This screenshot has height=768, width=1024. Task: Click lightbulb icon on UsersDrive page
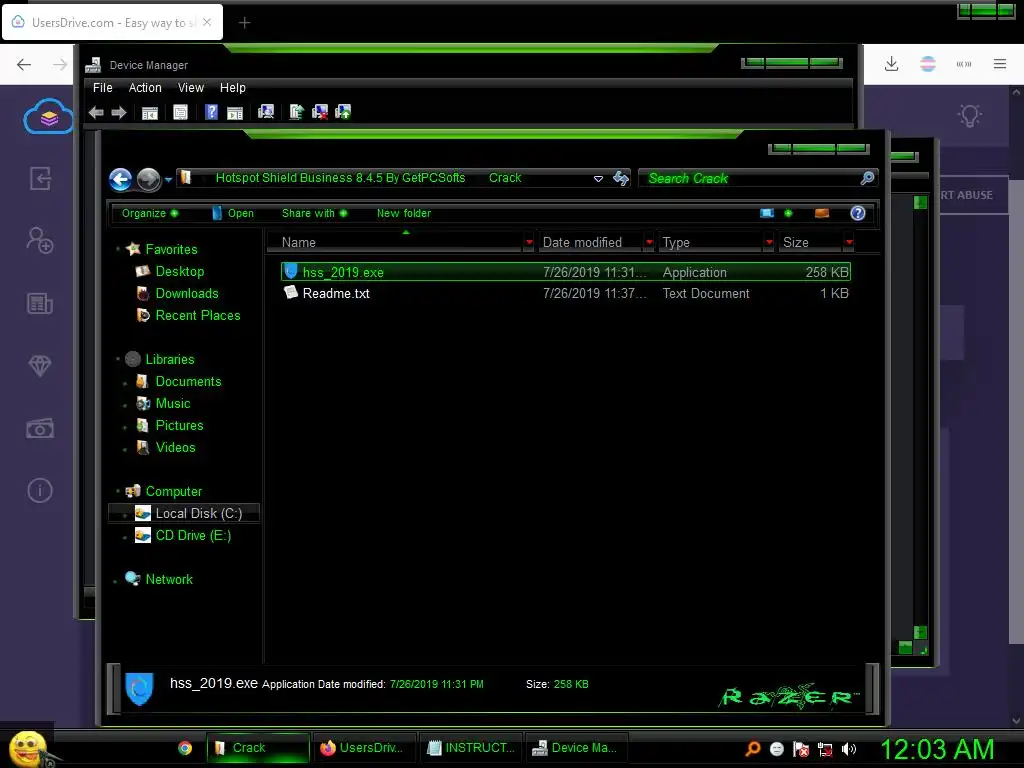coord(970,116)
